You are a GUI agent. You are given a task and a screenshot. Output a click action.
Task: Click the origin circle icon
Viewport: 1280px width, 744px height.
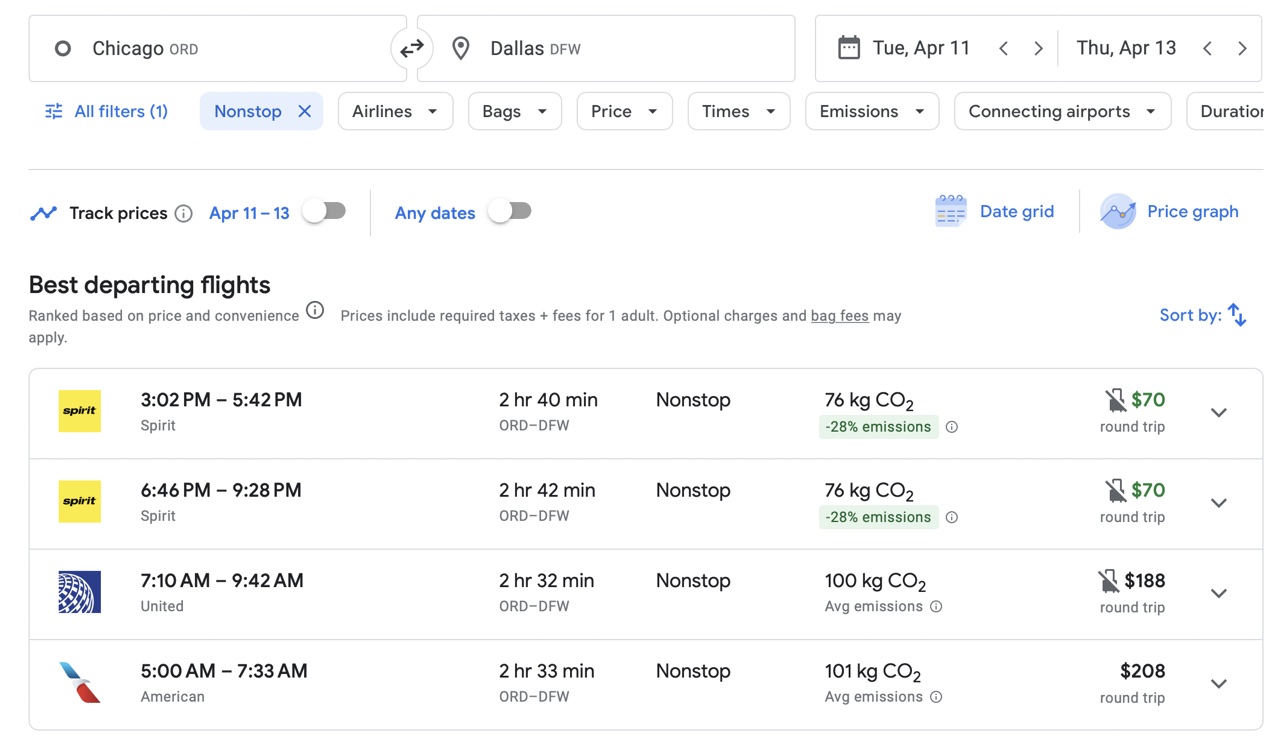63,48
